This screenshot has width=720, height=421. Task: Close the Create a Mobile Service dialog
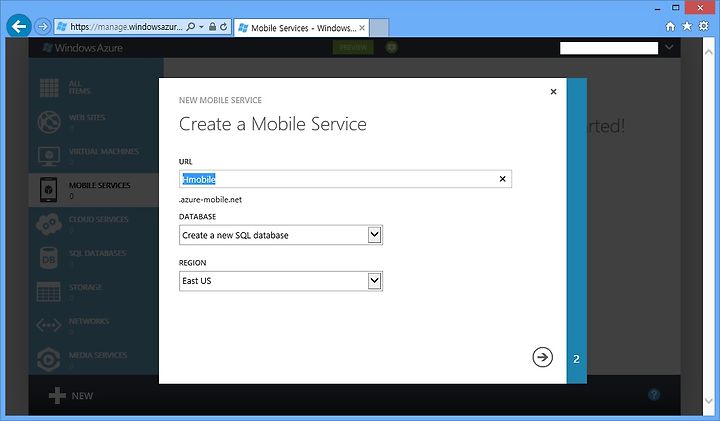pos(553,92)
